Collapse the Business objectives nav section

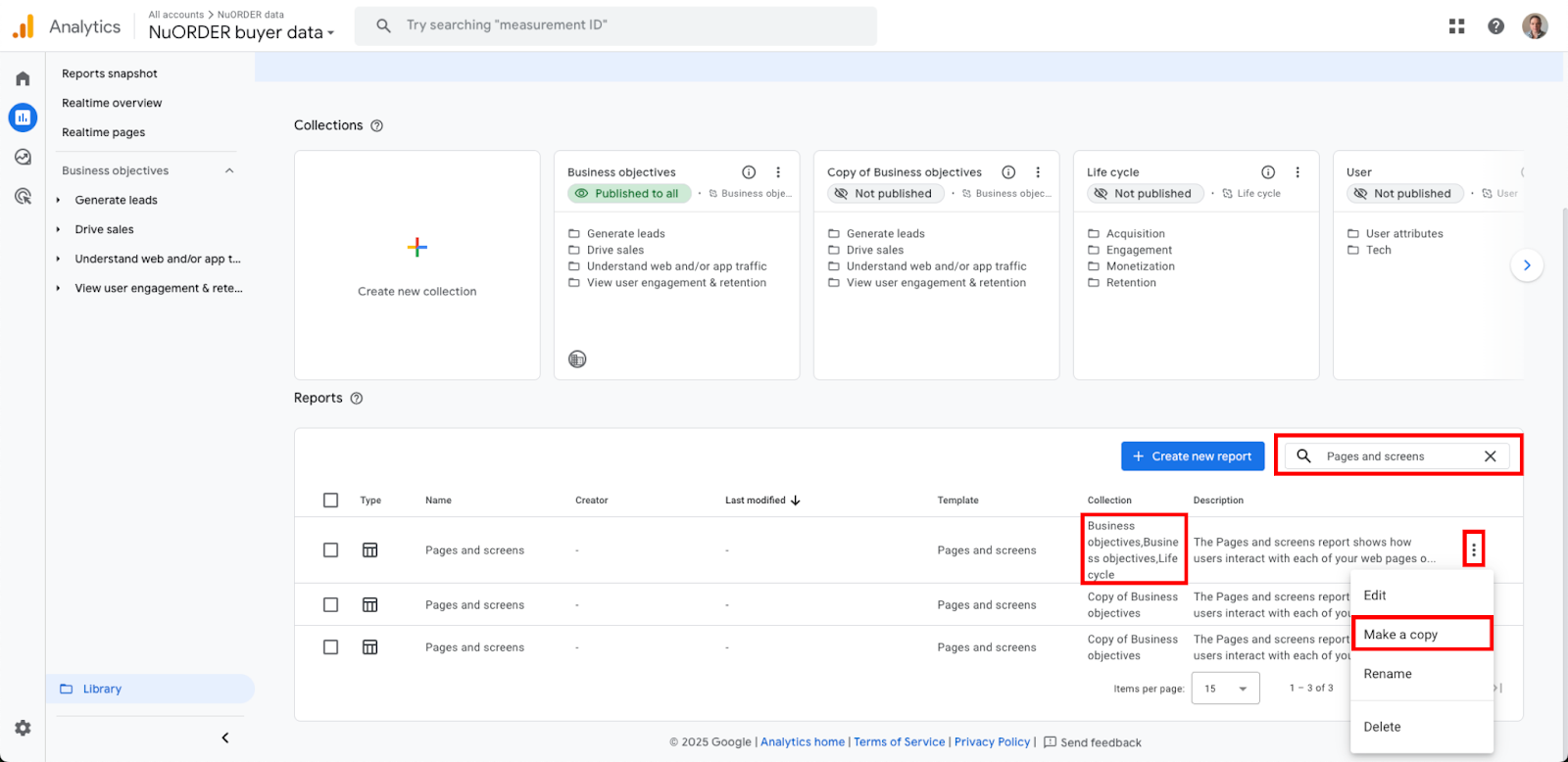229,170
